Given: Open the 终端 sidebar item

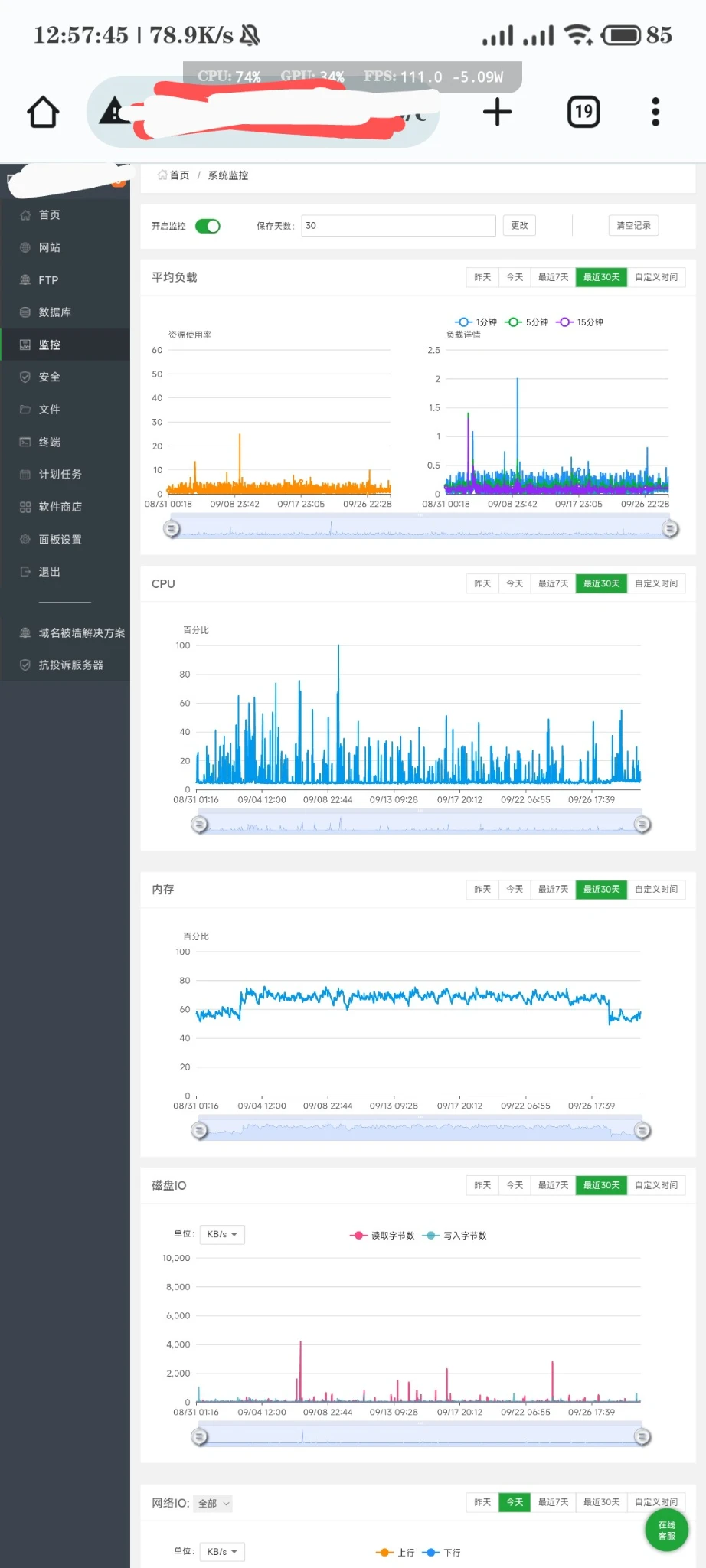Looking at the screenshot, I should (50, 442).
